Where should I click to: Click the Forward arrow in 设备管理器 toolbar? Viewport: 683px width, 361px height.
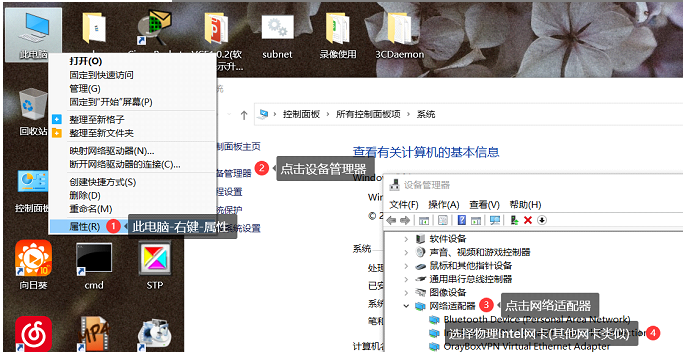[x=405, y=220]
